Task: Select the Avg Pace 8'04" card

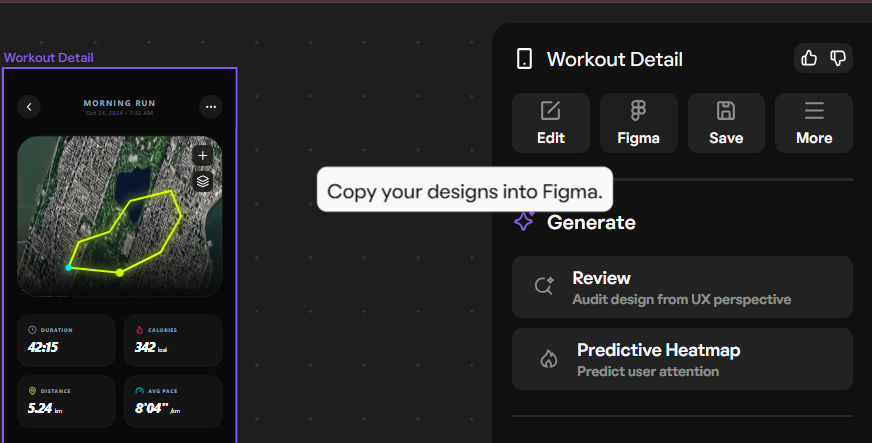Action: [173, 401]
